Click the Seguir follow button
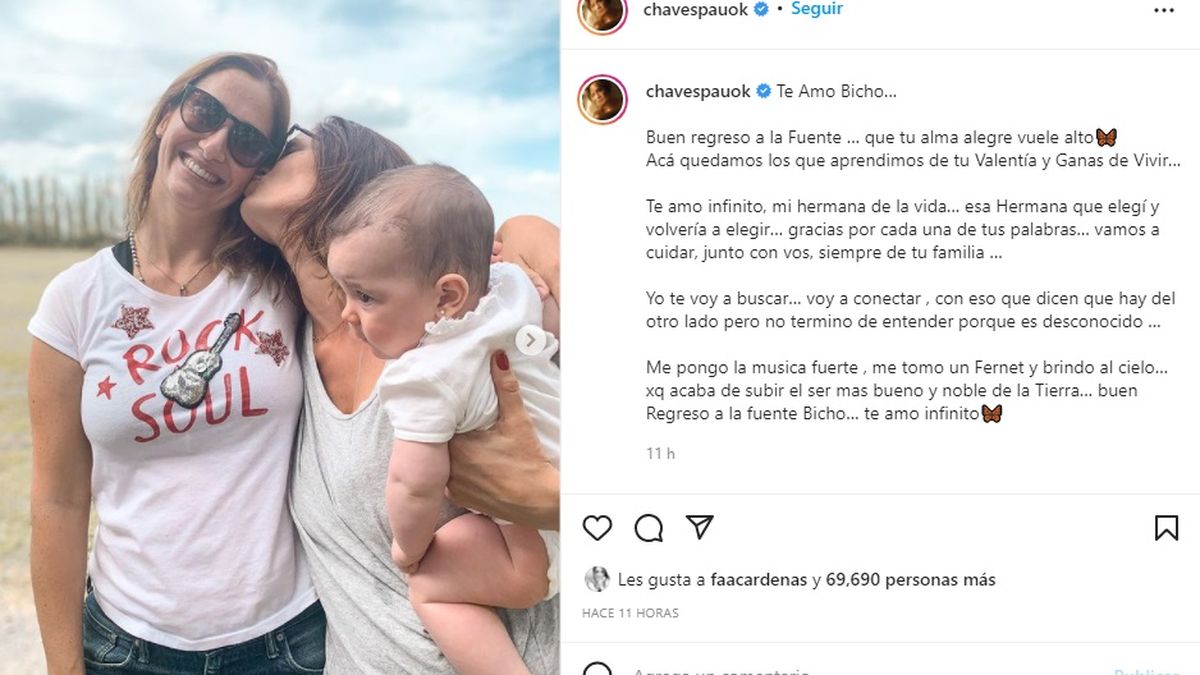The height and width of the screenshot is (675, 1200). click(x=817, y=9)
